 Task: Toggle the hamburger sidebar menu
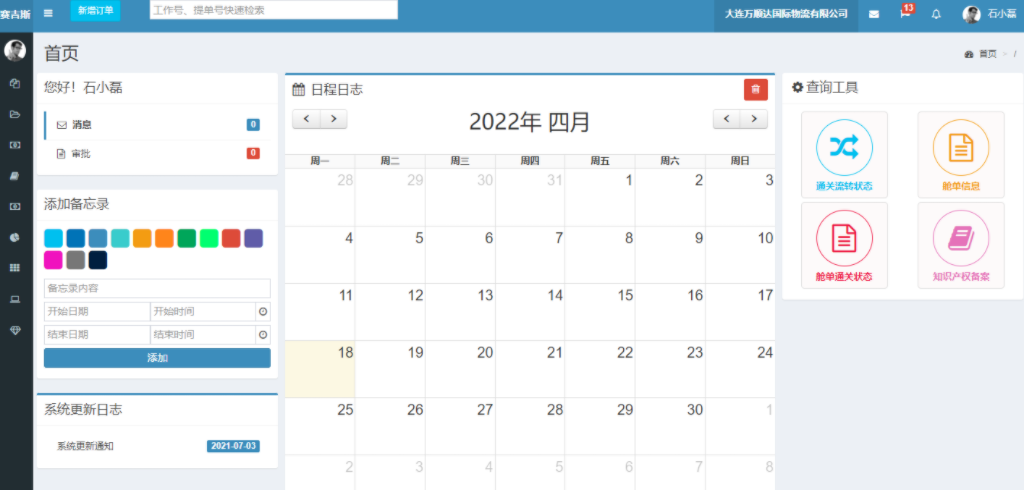[48, 13]
